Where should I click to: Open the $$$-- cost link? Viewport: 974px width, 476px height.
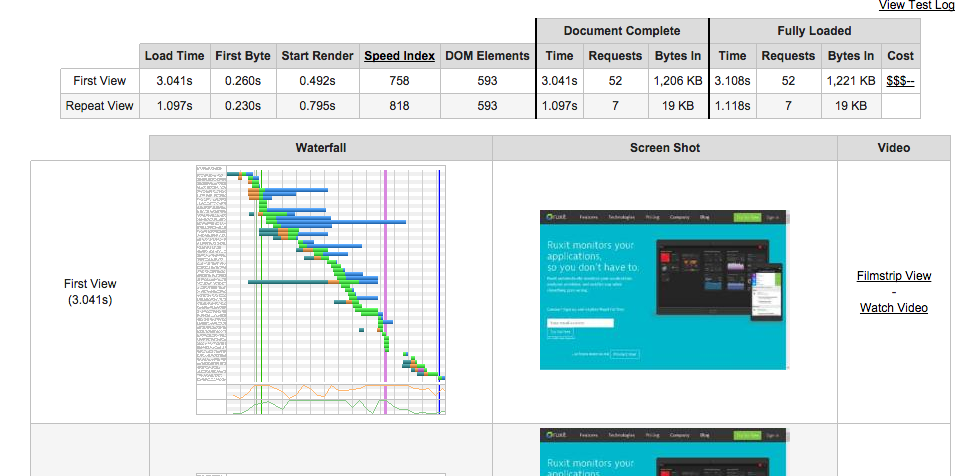(x=900, y=81)
